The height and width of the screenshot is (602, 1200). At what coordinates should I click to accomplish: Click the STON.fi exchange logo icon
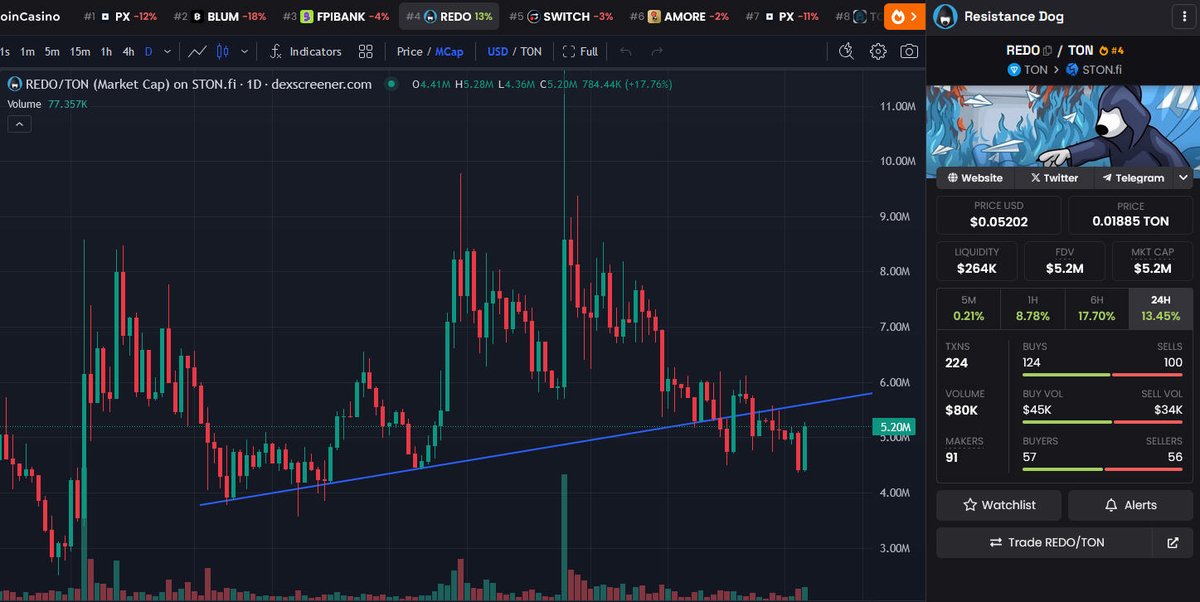click(x=1072, y=69)
